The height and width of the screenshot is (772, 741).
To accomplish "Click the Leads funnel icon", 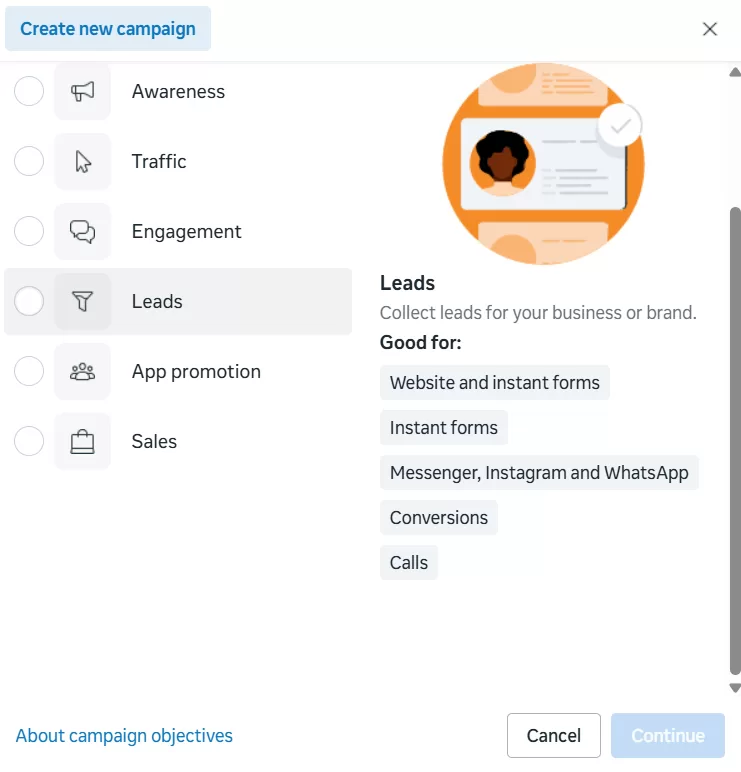I will pyautogui.click(x=82, y=302).
